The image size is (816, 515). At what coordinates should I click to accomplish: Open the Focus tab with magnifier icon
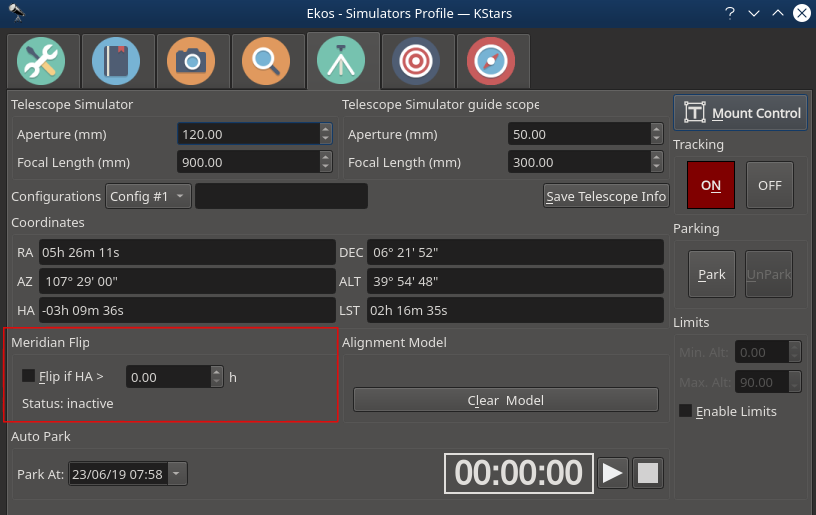point(266,61)
